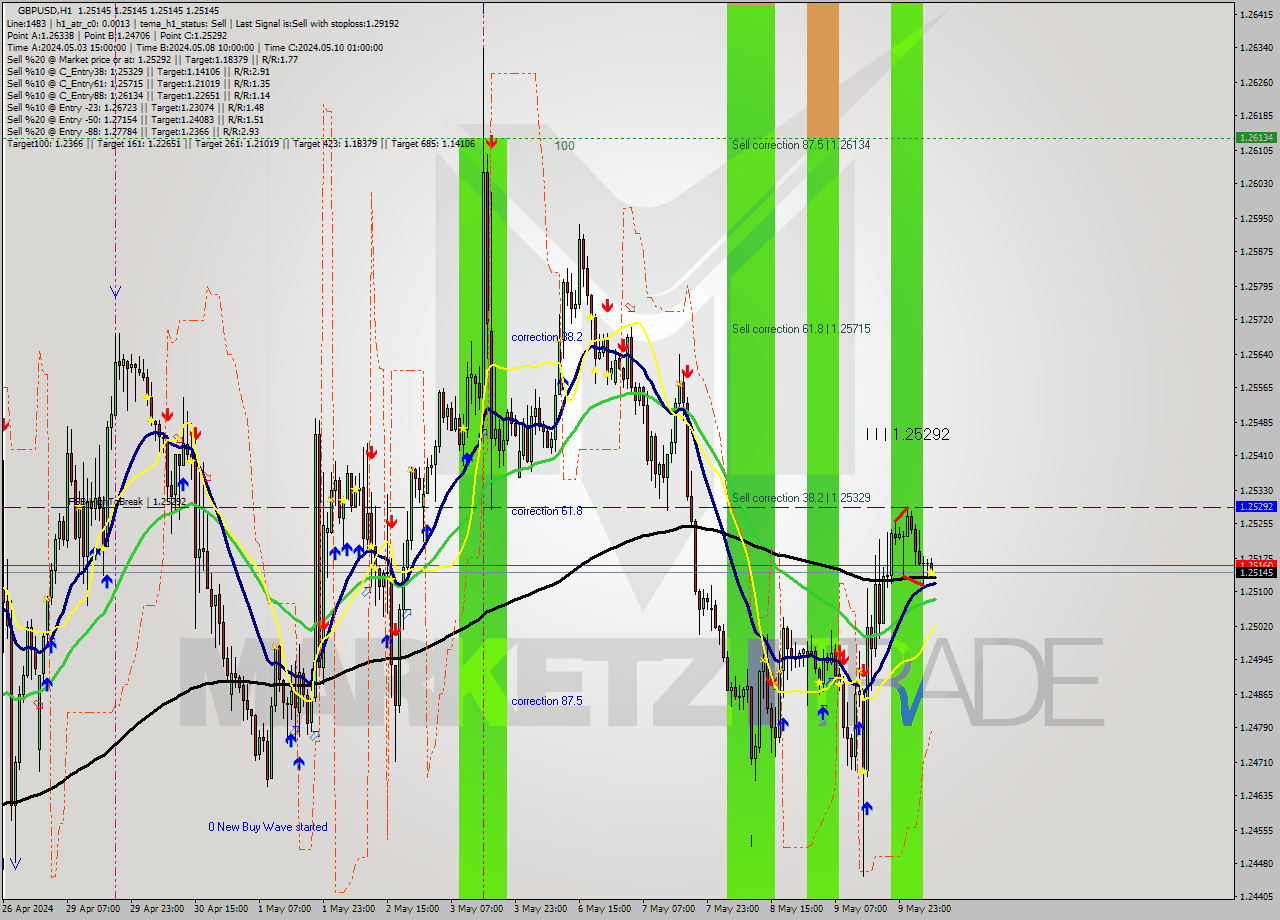Click the '100' level label near the top
The height and width of the screenshot is (920, 1280).
coord(565,146)
